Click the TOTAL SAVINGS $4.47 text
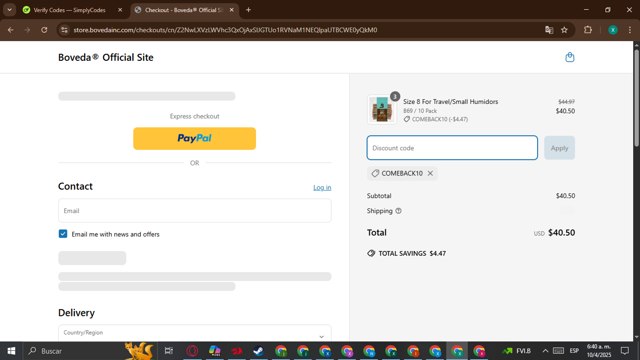Viewport: 640px width, 360px height. [412, 253]
